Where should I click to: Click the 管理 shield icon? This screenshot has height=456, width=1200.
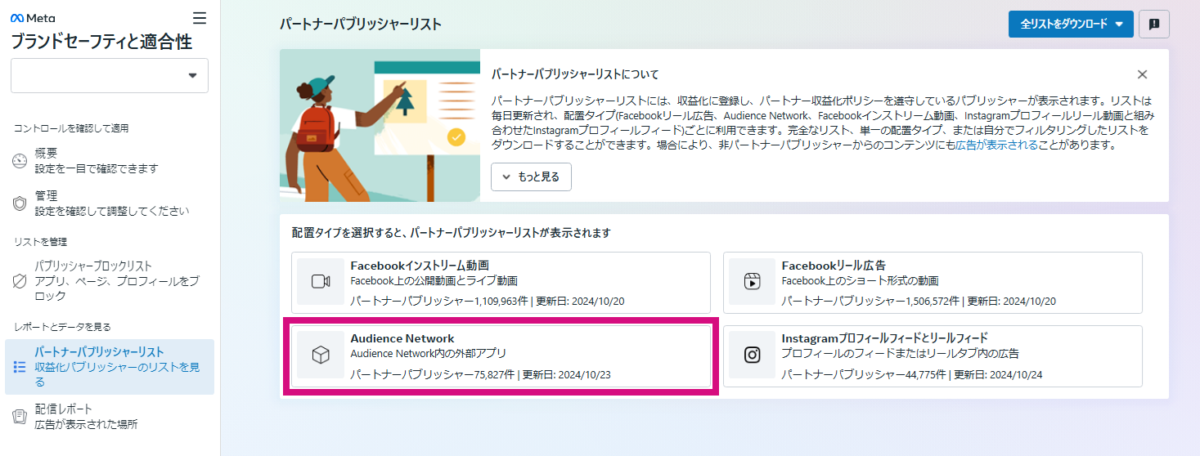(19, 203)
